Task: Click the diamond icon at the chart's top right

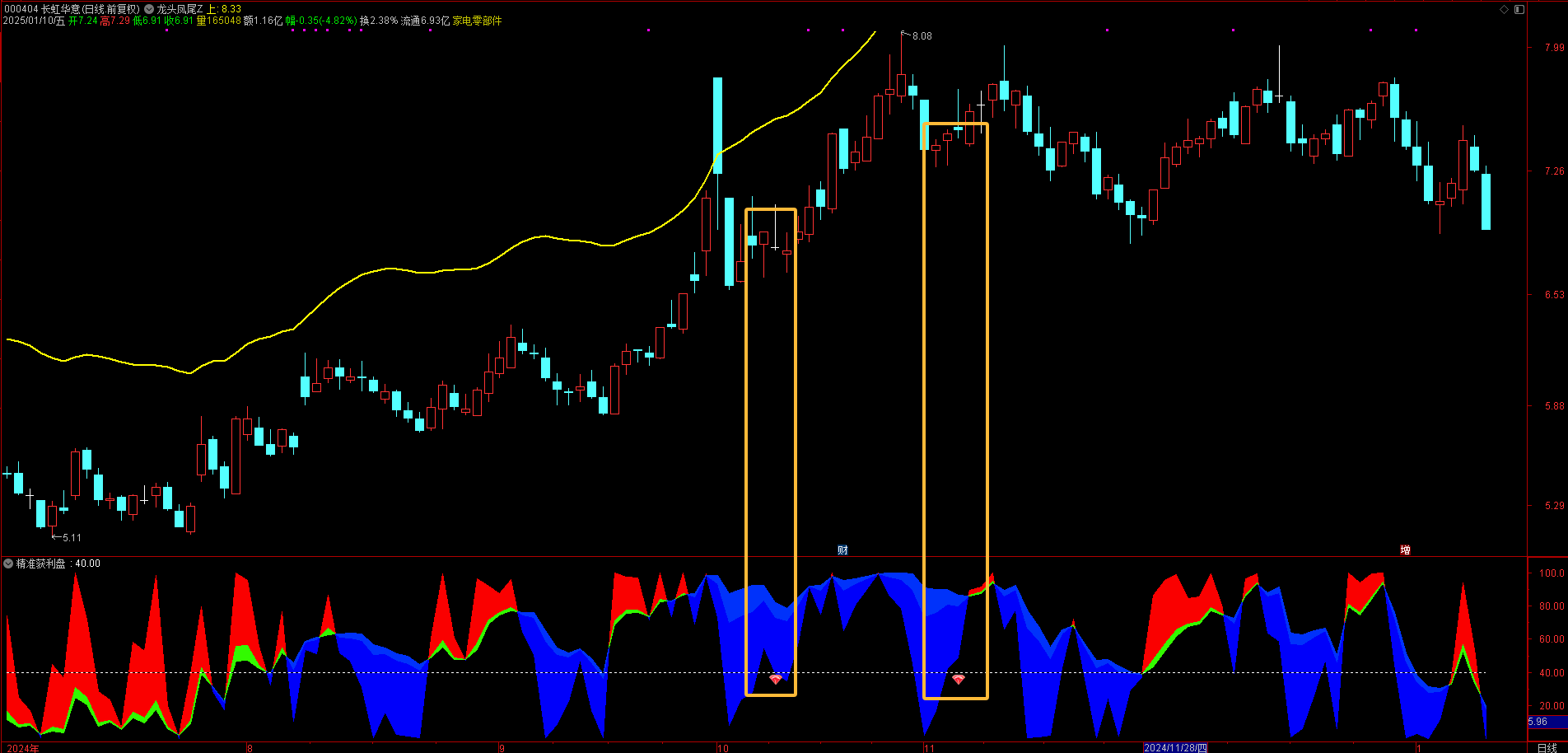Action: (x=1504, y=9)
